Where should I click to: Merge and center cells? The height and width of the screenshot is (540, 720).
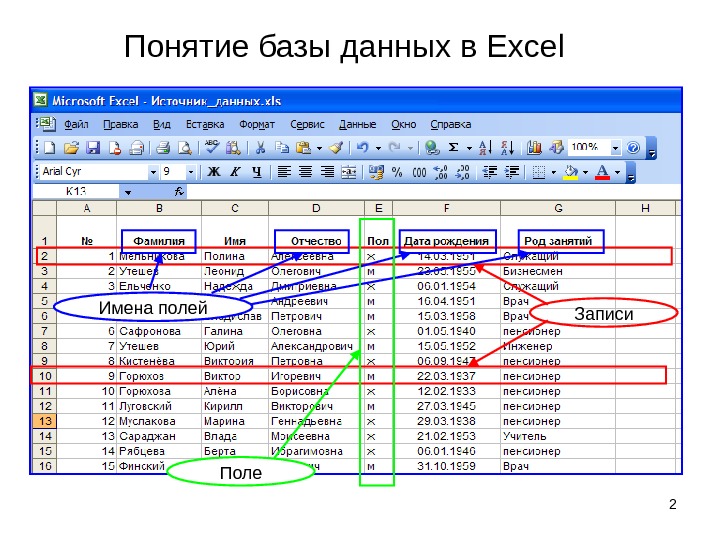(x=349, y=172)
